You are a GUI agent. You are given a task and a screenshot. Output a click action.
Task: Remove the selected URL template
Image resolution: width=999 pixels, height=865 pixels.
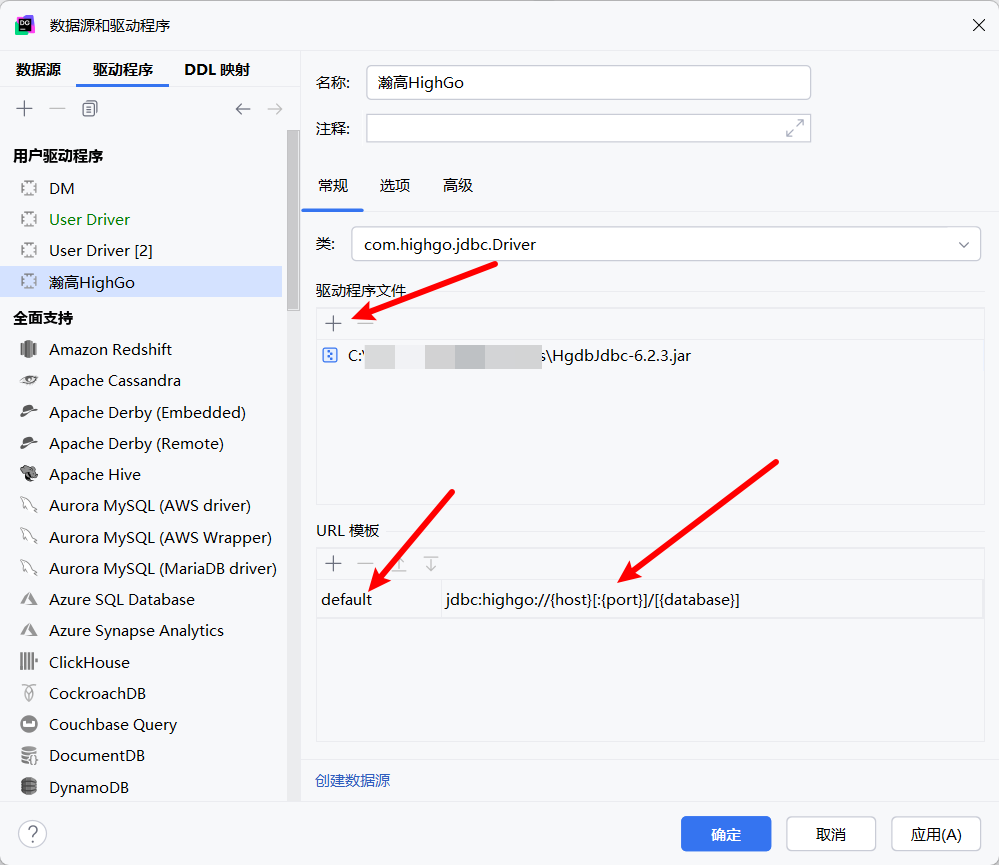click(x=365, y=563)
